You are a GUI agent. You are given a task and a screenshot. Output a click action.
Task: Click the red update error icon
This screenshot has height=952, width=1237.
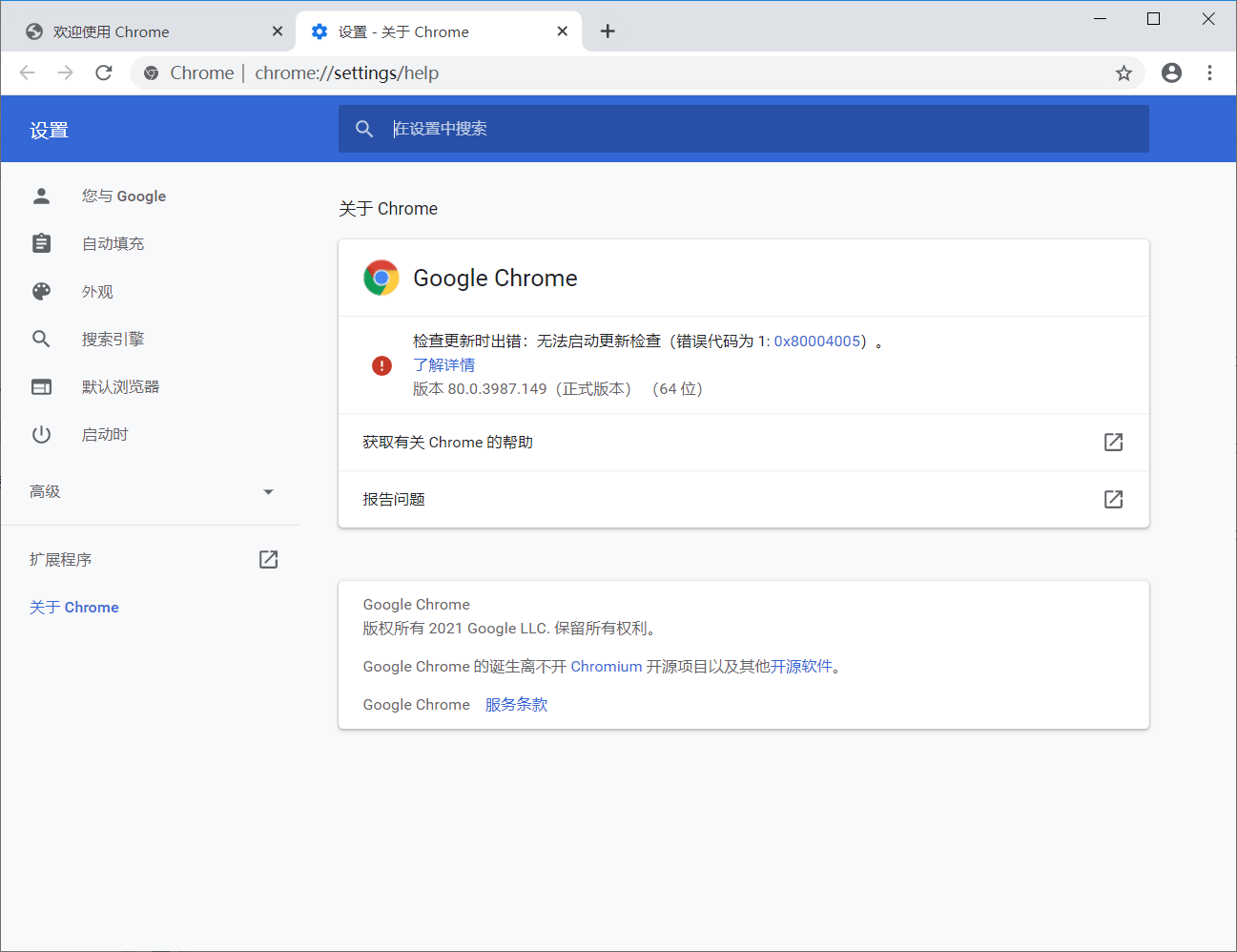coord(381,365)
